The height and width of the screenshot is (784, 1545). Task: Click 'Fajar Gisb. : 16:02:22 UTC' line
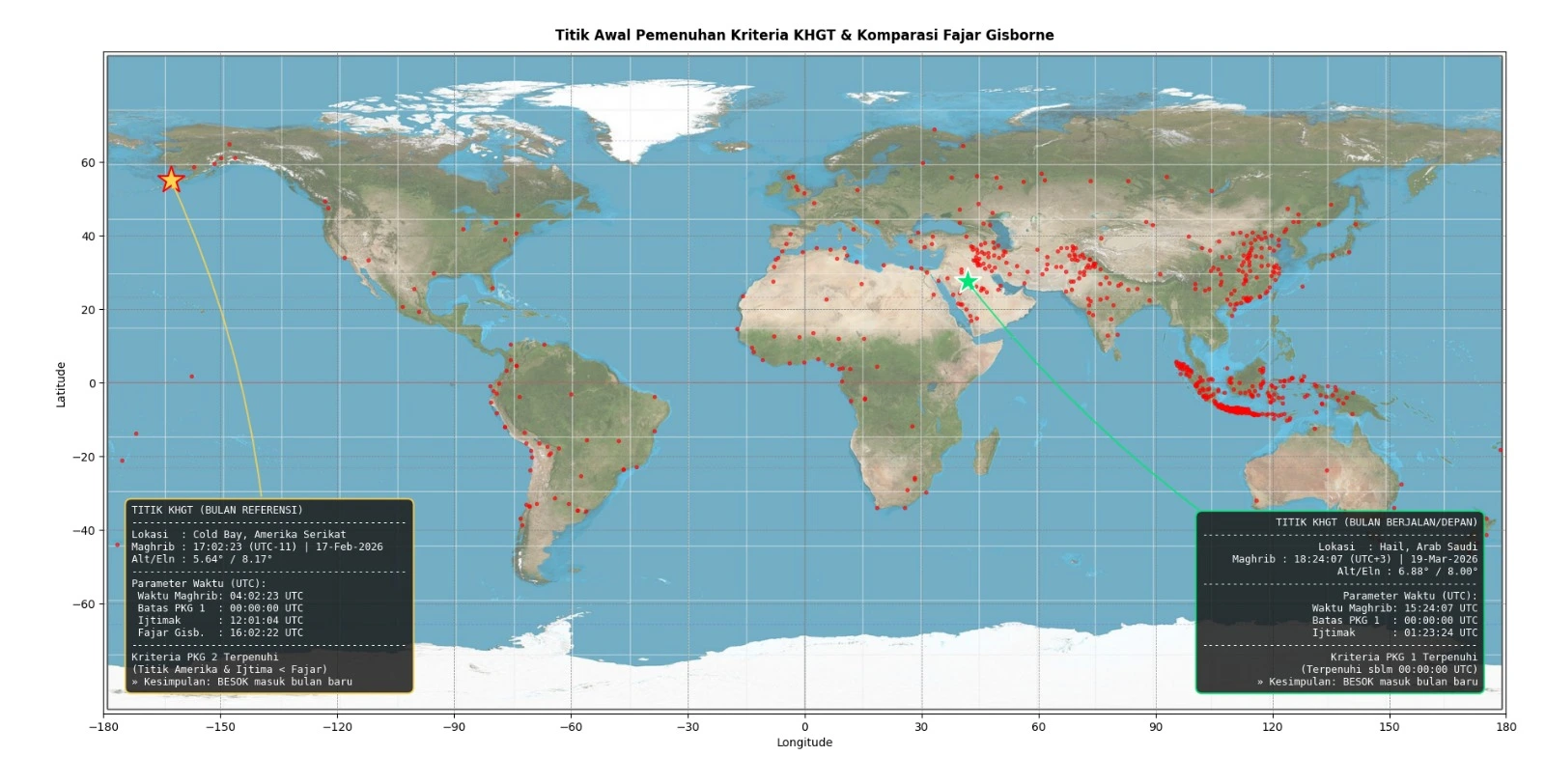coord(220,633)
